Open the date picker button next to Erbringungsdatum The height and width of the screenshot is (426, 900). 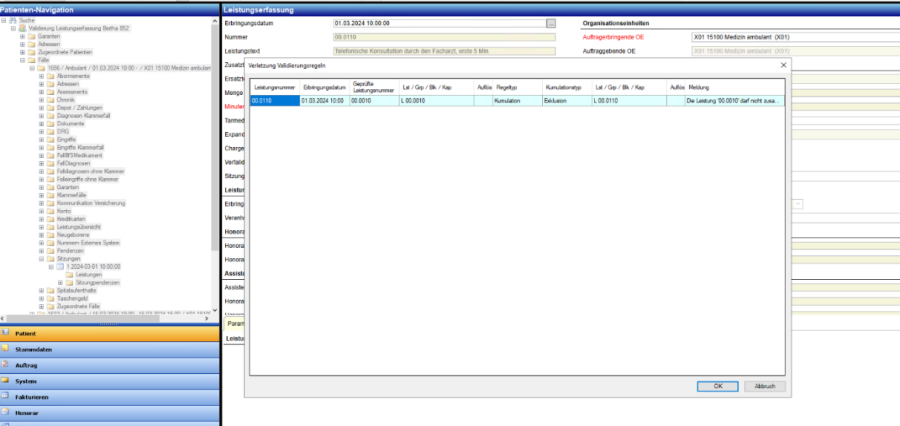point(551,24)
